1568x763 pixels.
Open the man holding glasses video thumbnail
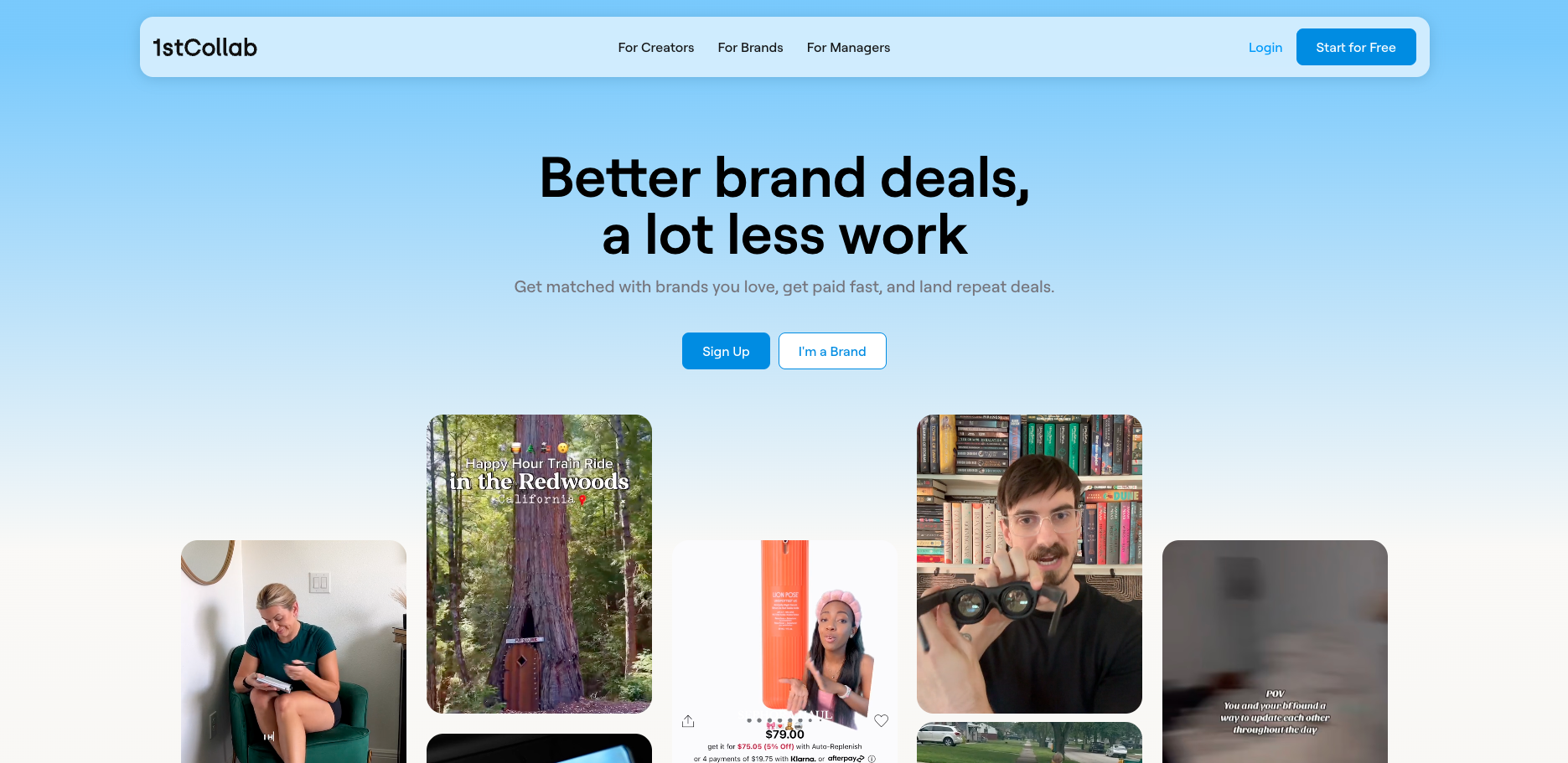coord(1029,564)
